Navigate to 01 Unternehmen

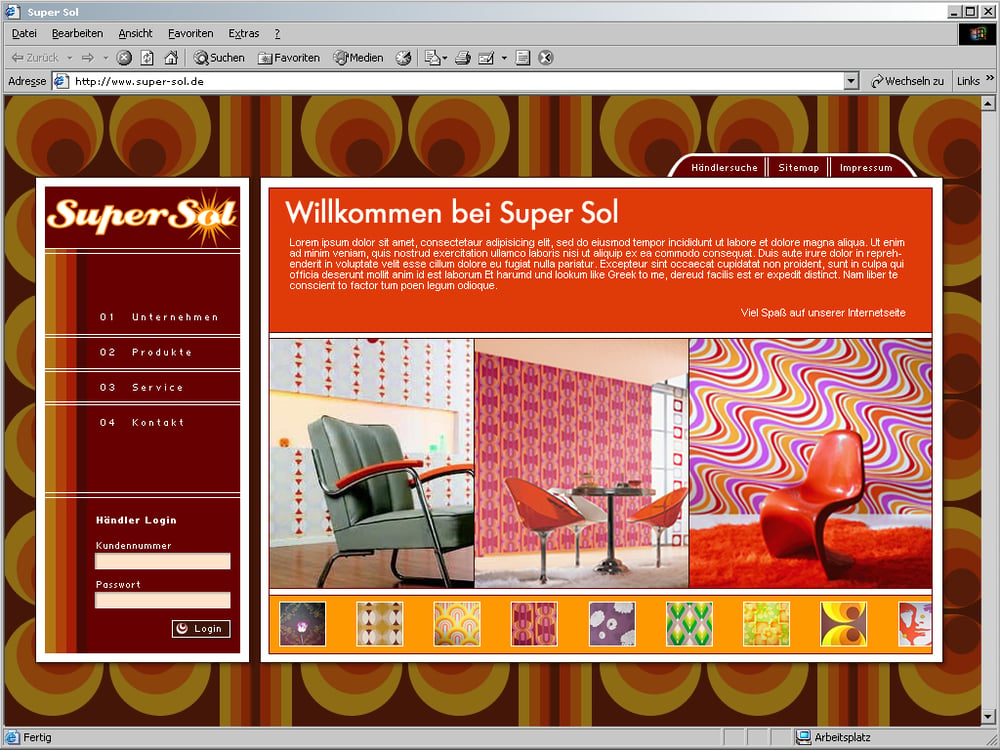159,317
